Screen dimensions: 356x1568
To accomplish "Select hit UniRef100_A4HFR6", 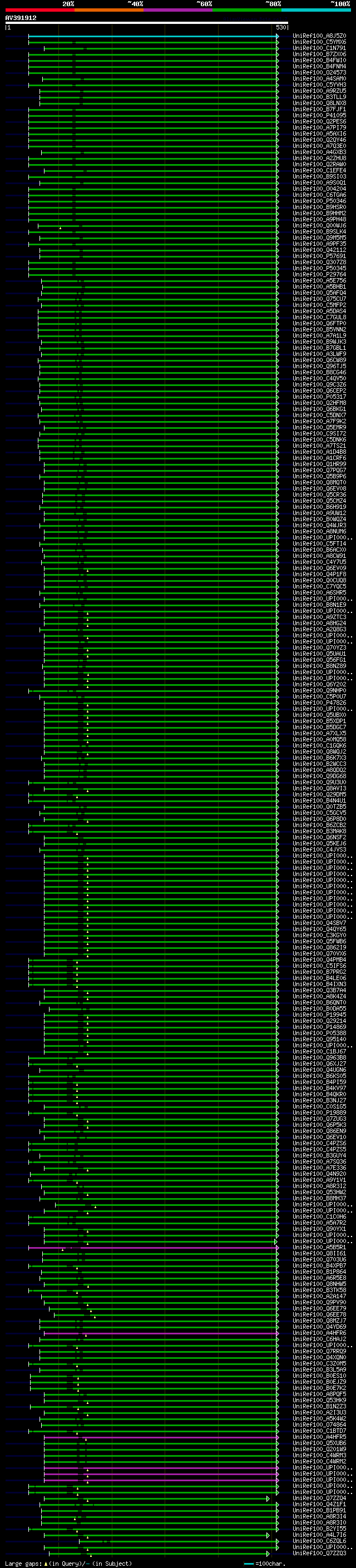I will [x=319, y=1333].
